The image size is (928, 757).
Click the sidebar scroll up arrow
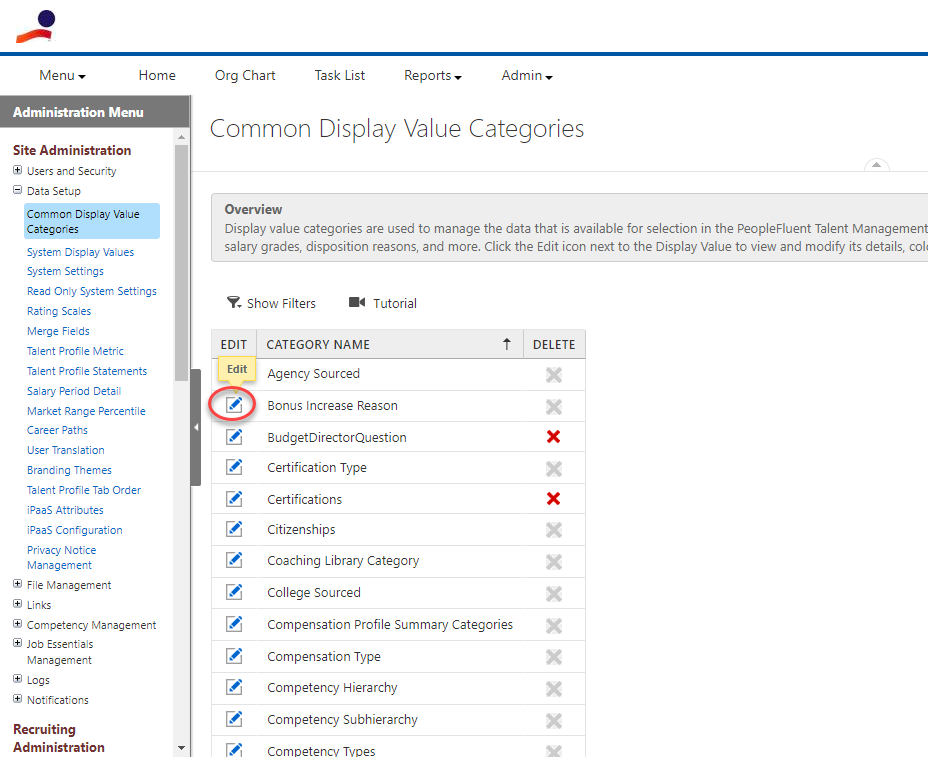(181, 137)
